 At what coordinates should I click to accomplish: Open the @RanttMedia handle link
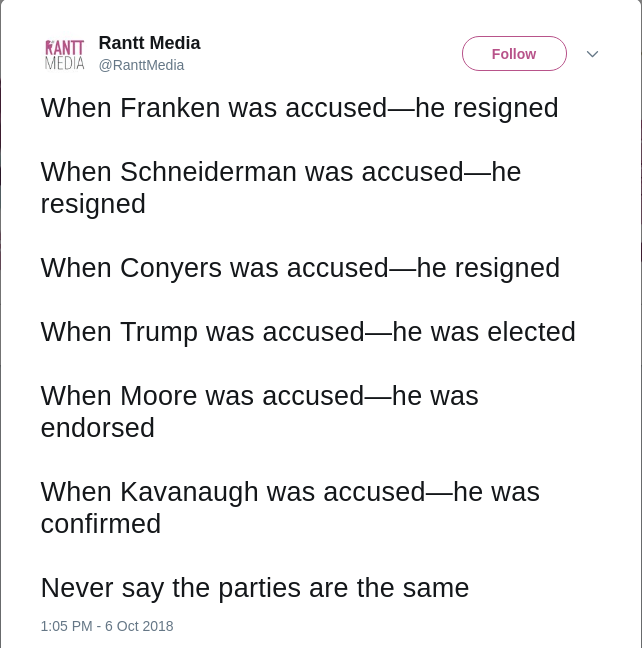[141, 65]
